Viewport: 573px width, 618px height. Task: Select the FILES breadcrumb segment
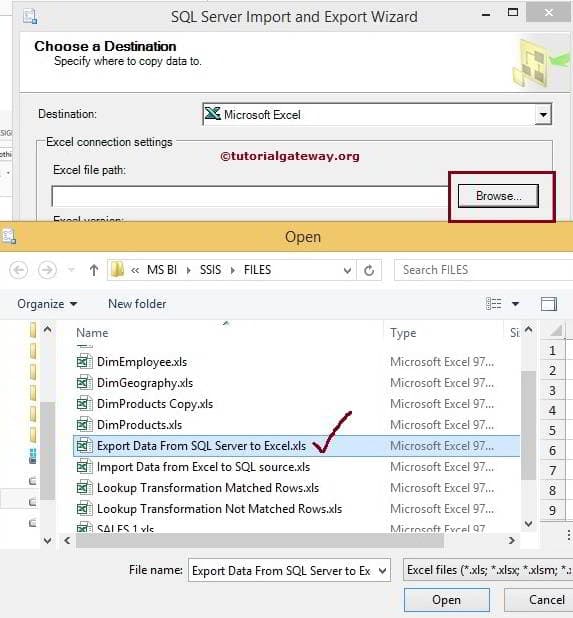[257, 270]
